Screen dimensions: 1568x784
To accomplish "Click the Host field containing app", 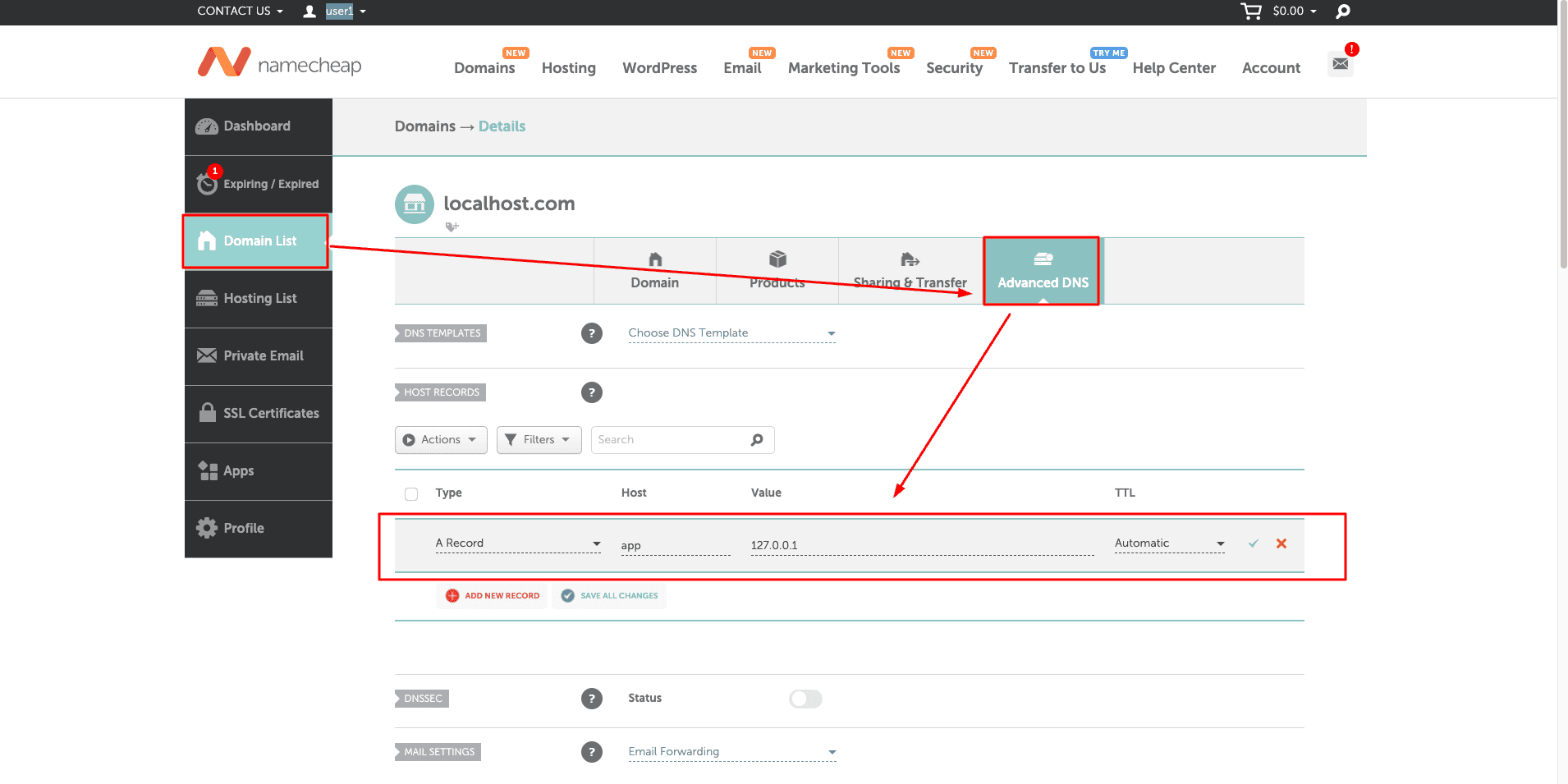I will point(676,546).
